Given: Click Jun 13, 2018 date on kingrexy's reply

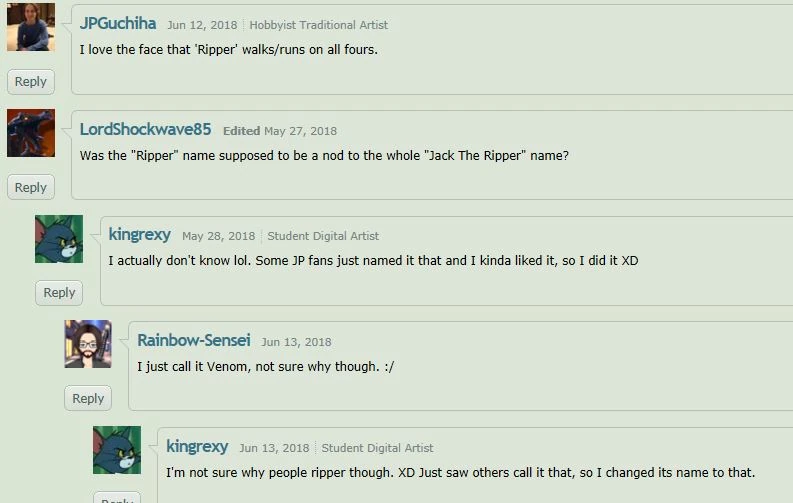Looking at the screenshot, I should click(x=274, y=448).
